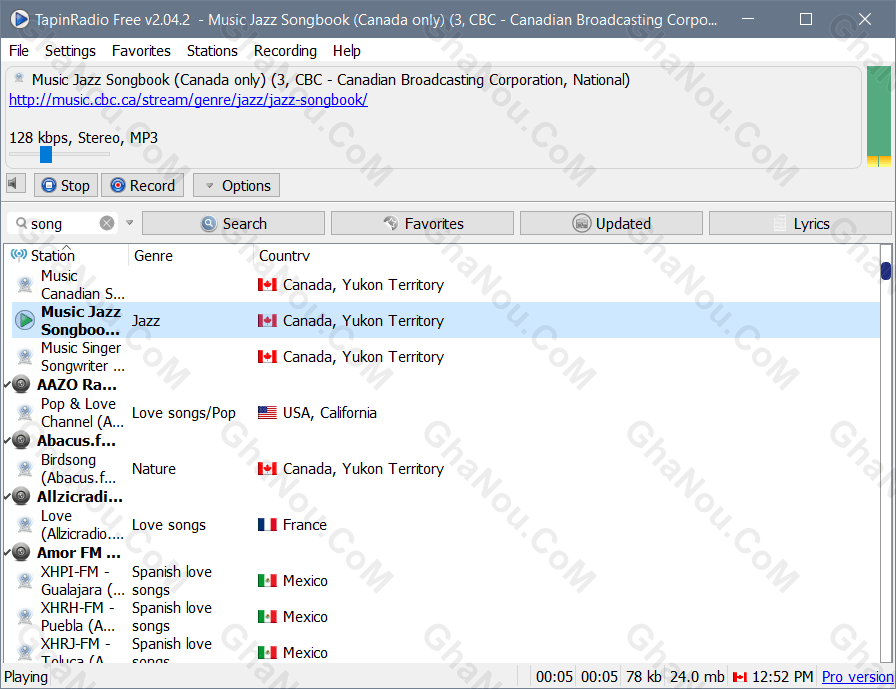The image size is (896, 689).
Task: Mute audio with the speaker icon
Action: tap(15, 184)
